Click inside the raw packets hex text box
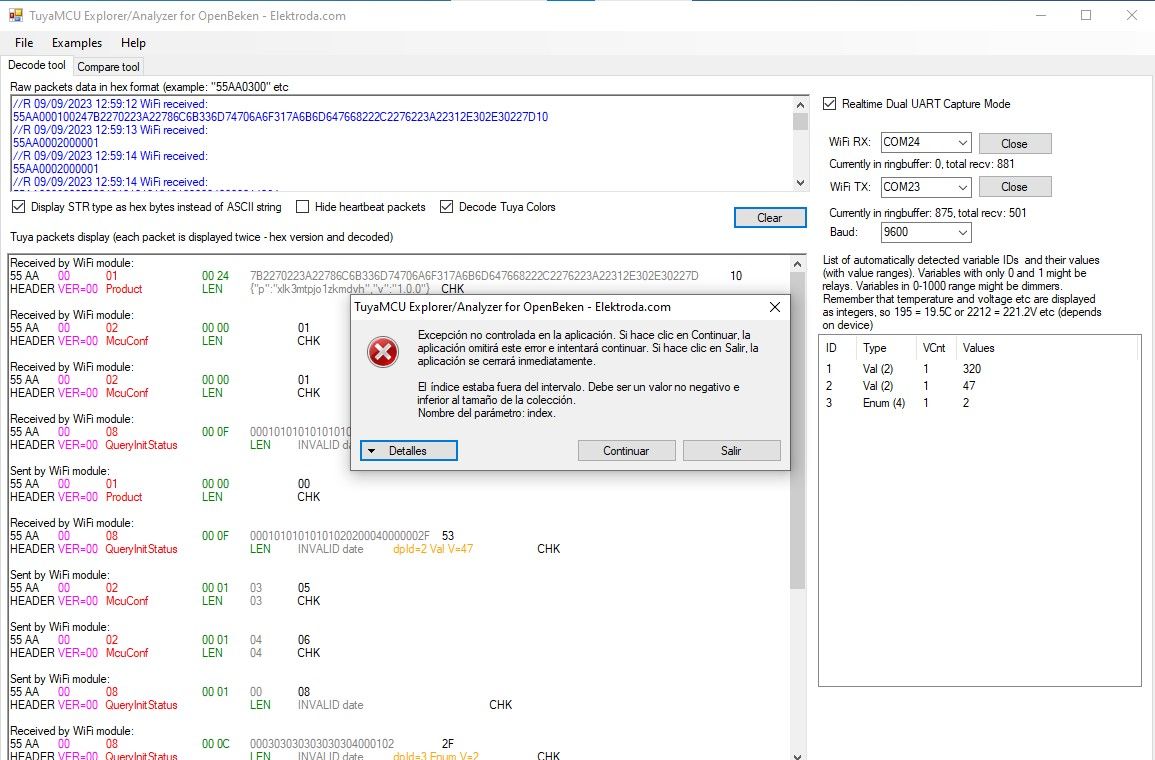This screenshot has height=760, width=1155. (x=401, y=143)
